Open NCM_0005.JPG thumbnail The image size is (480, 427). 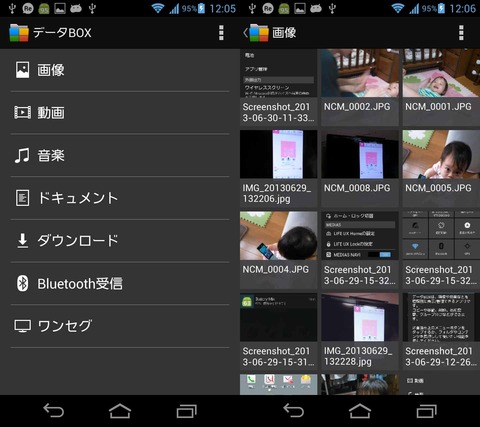(x=441, y=154)
